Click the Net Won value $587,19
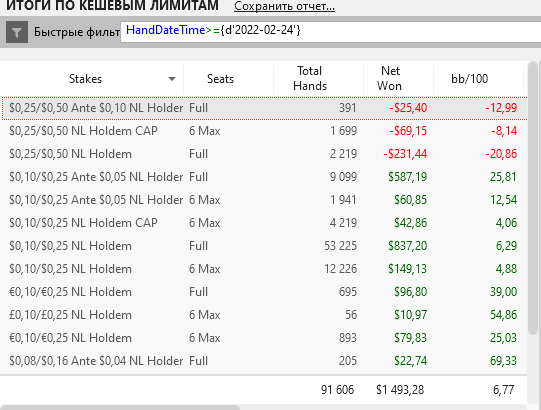 pos(408,177)
